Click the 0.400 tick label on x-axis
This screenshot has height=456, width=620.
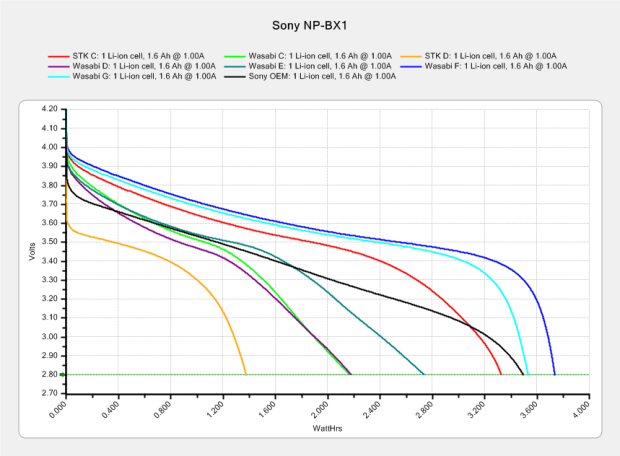(x=110, y=409)
